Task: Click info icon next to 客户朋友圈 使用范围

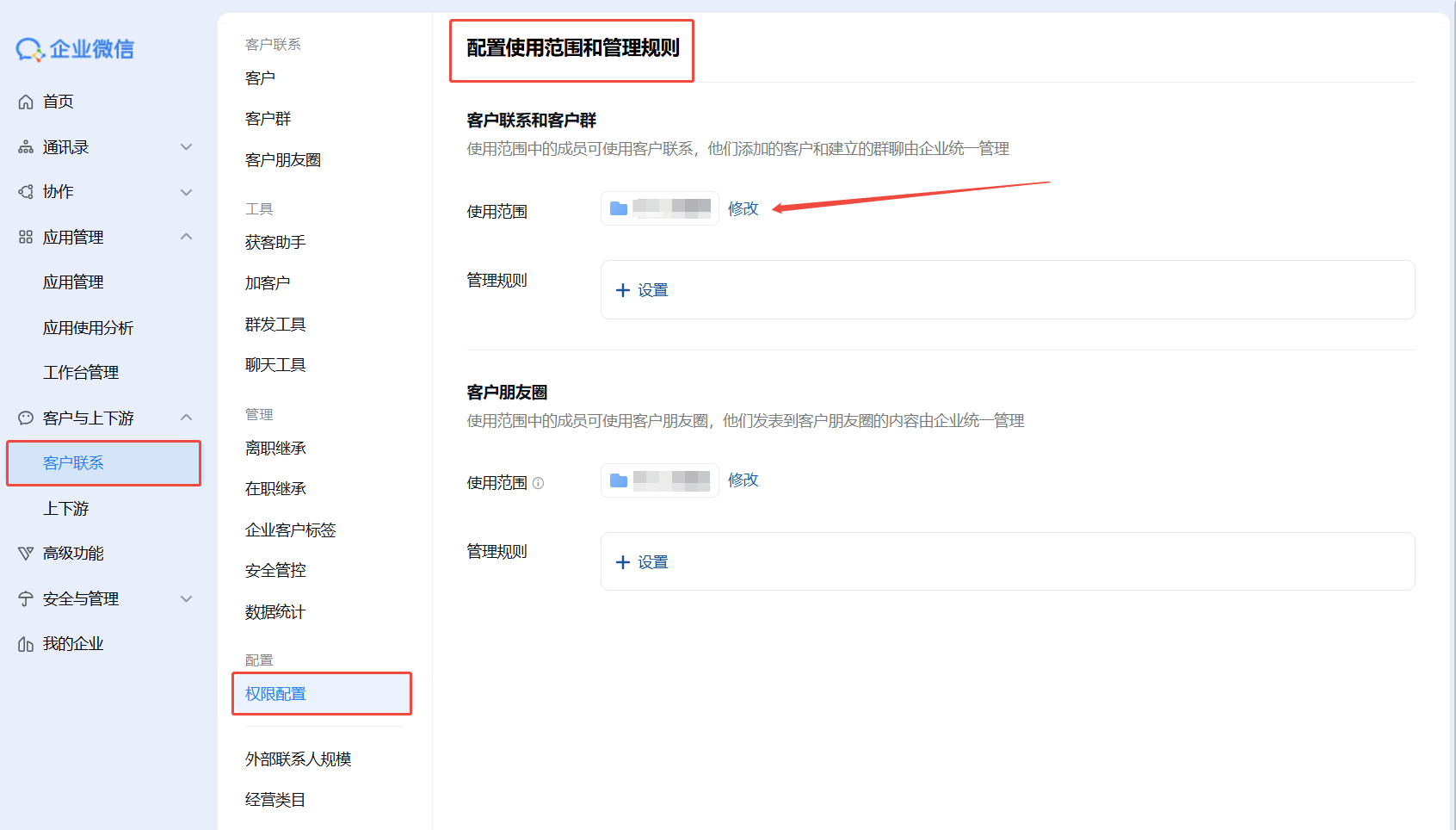Action: coord(539,484)
